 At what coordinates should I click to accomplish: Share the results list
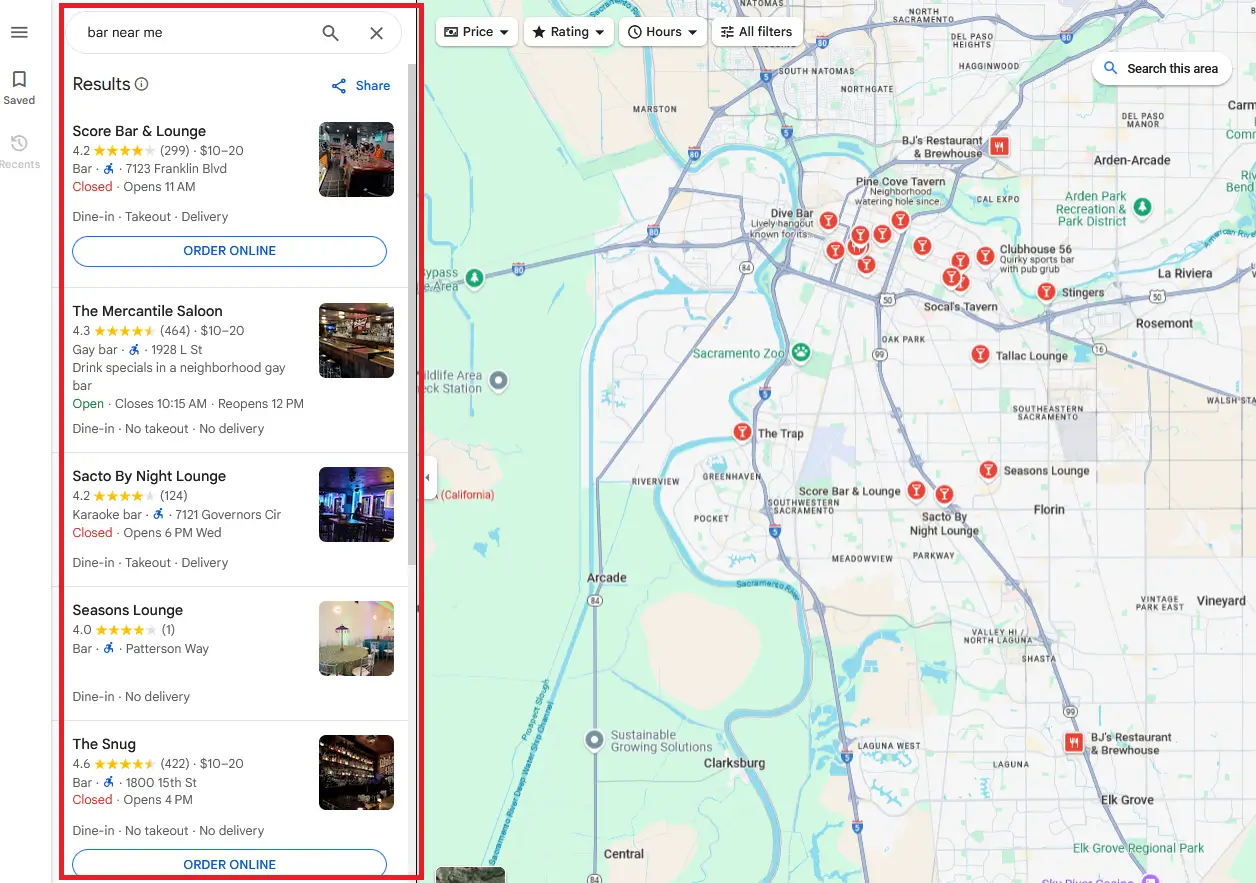(361, 86)
